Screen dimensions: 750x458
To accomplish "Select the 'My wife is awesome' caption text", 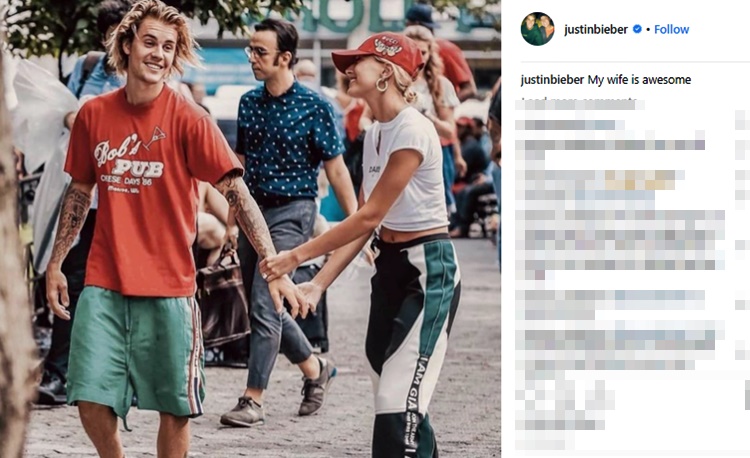I will (639, 80).
